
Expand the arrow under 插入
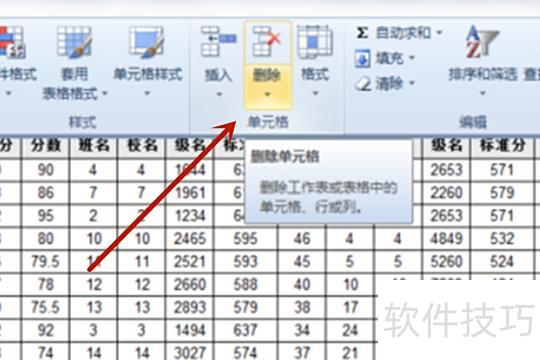click(219, 94)
